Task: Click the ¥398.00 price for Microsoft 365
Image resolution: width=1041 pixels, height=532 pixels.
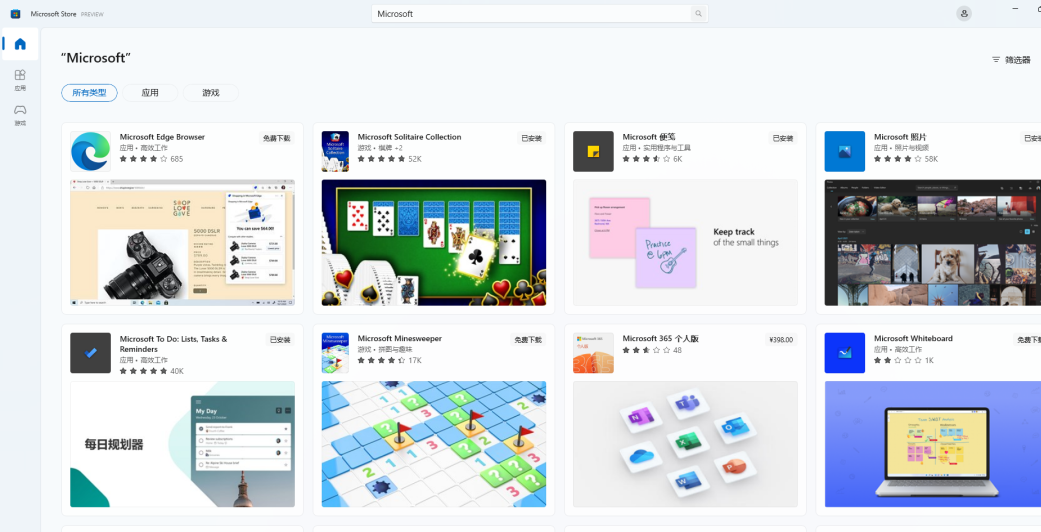Action: pyautogui.click(x=781, y=339)
